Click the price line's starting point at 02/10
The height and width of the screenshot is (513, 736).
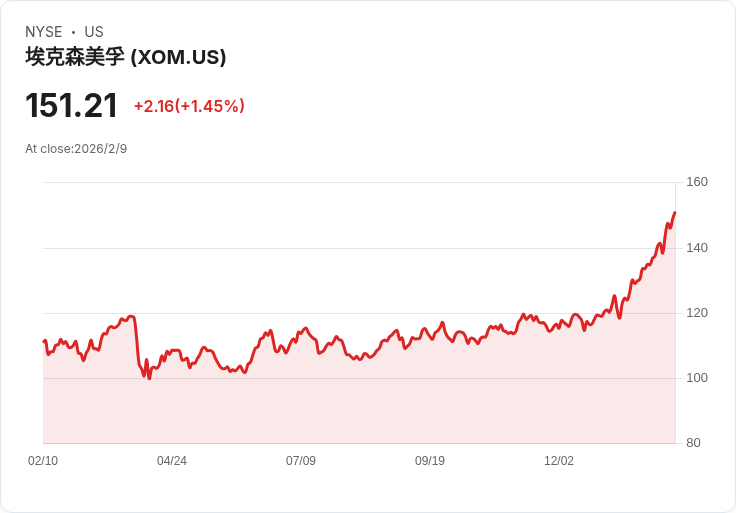44,341
